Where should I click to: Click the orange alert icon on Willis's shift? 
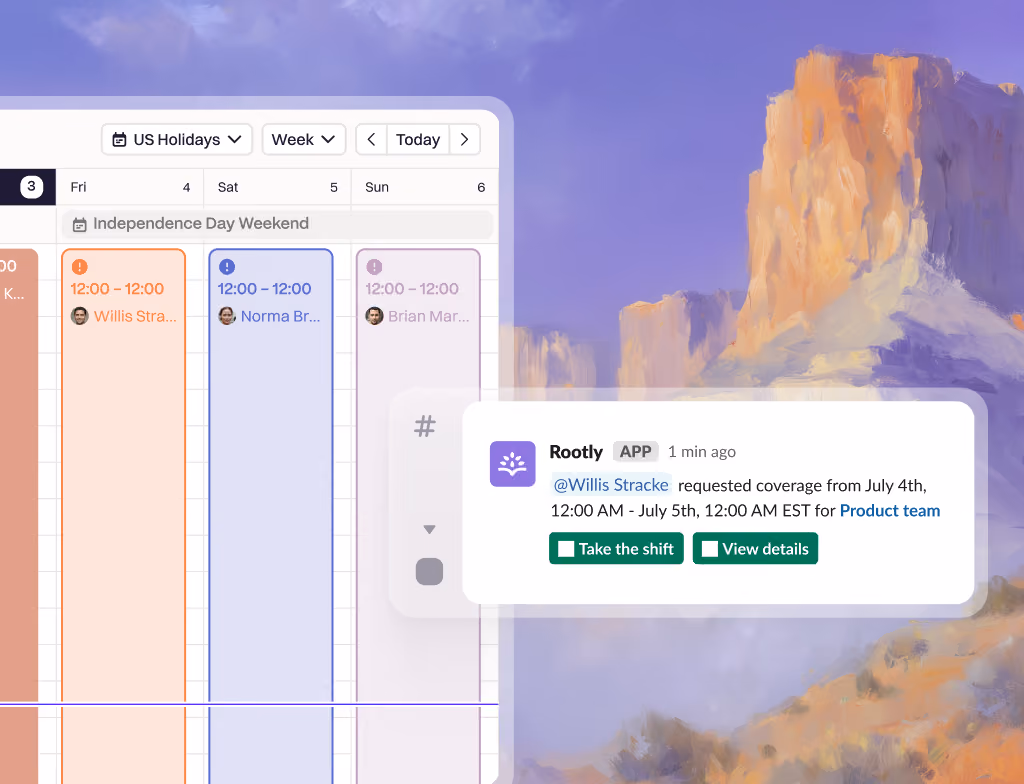[x=80, y=267]
